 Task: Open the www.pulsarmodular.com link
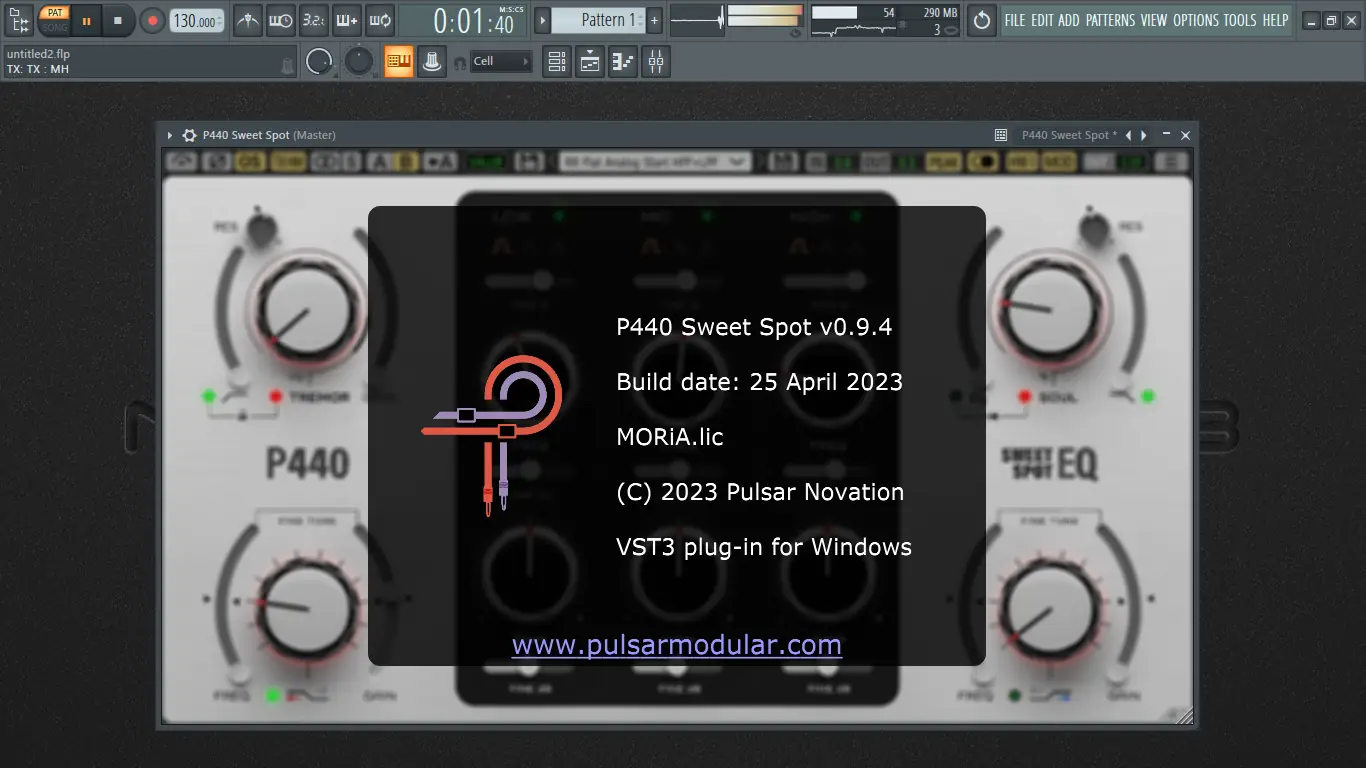[677, 645]
